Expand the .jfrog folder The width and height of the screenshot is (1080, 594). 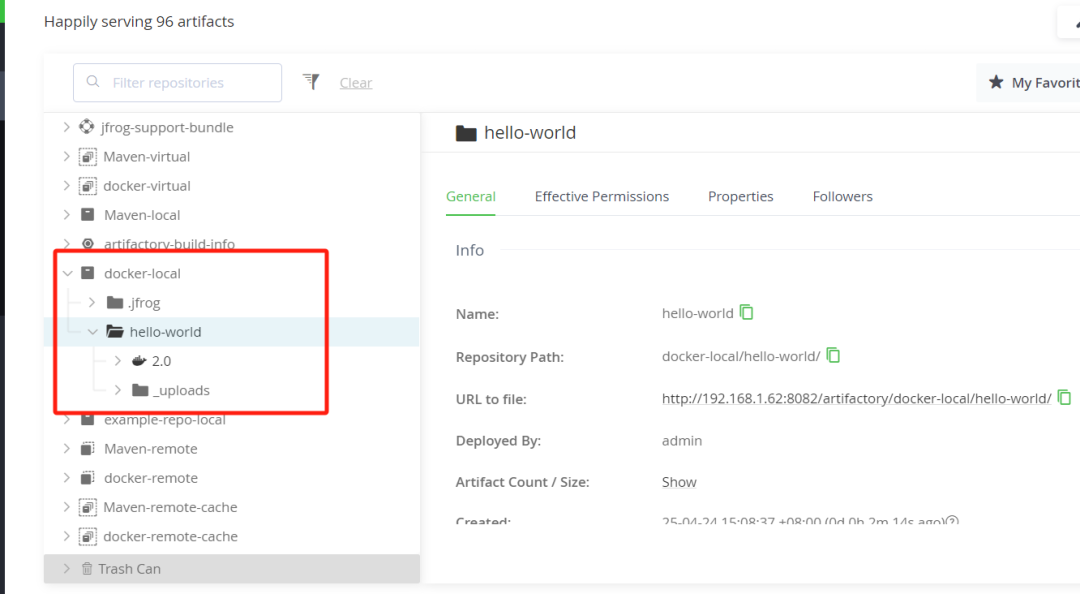click(92, 303)
